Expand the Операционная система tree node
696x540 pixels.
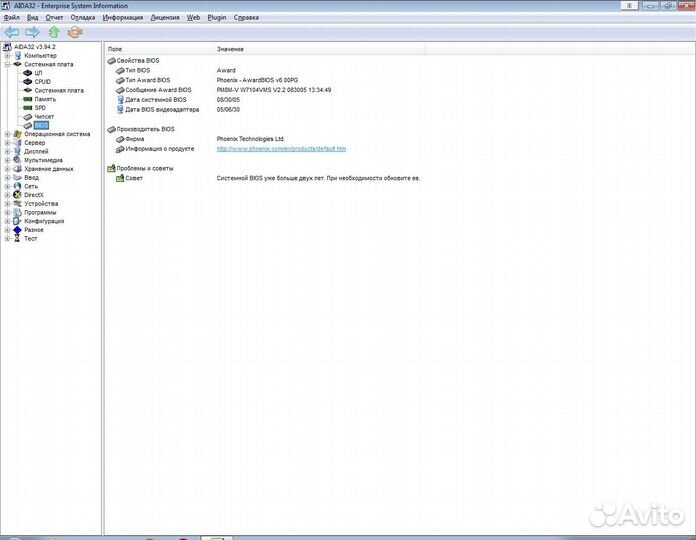6,134
